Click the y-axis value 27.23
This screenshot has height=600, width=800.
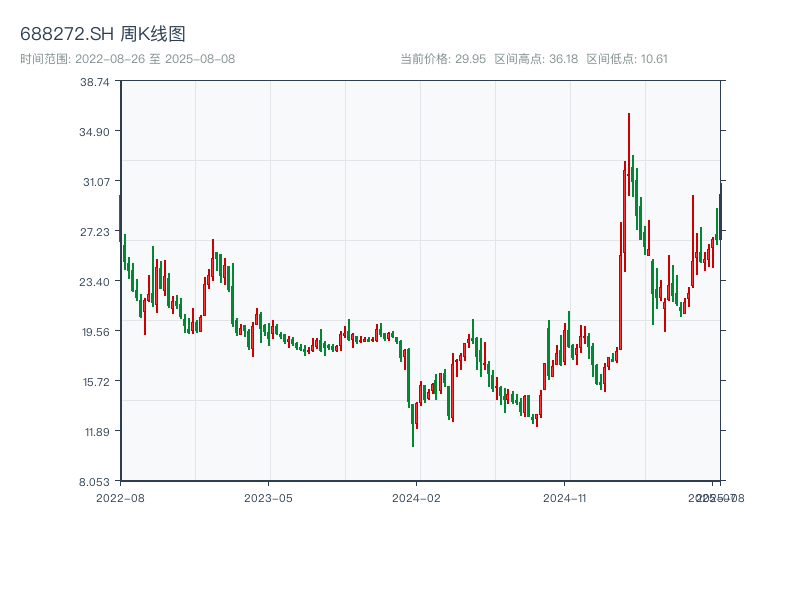(x=95, y=233)
